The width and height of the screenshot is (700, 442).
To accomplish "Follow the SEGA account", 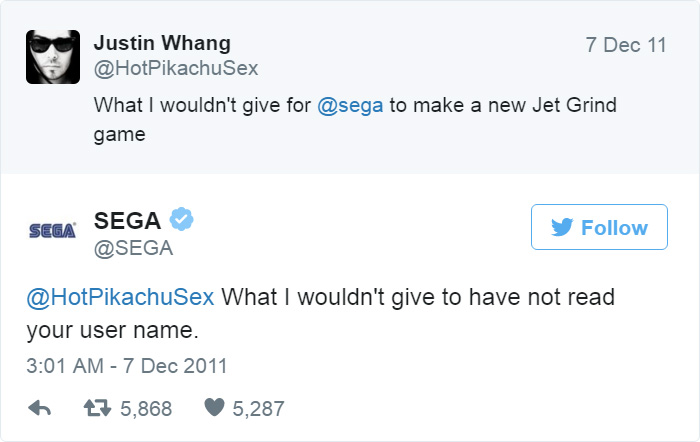I will point(598,228).
